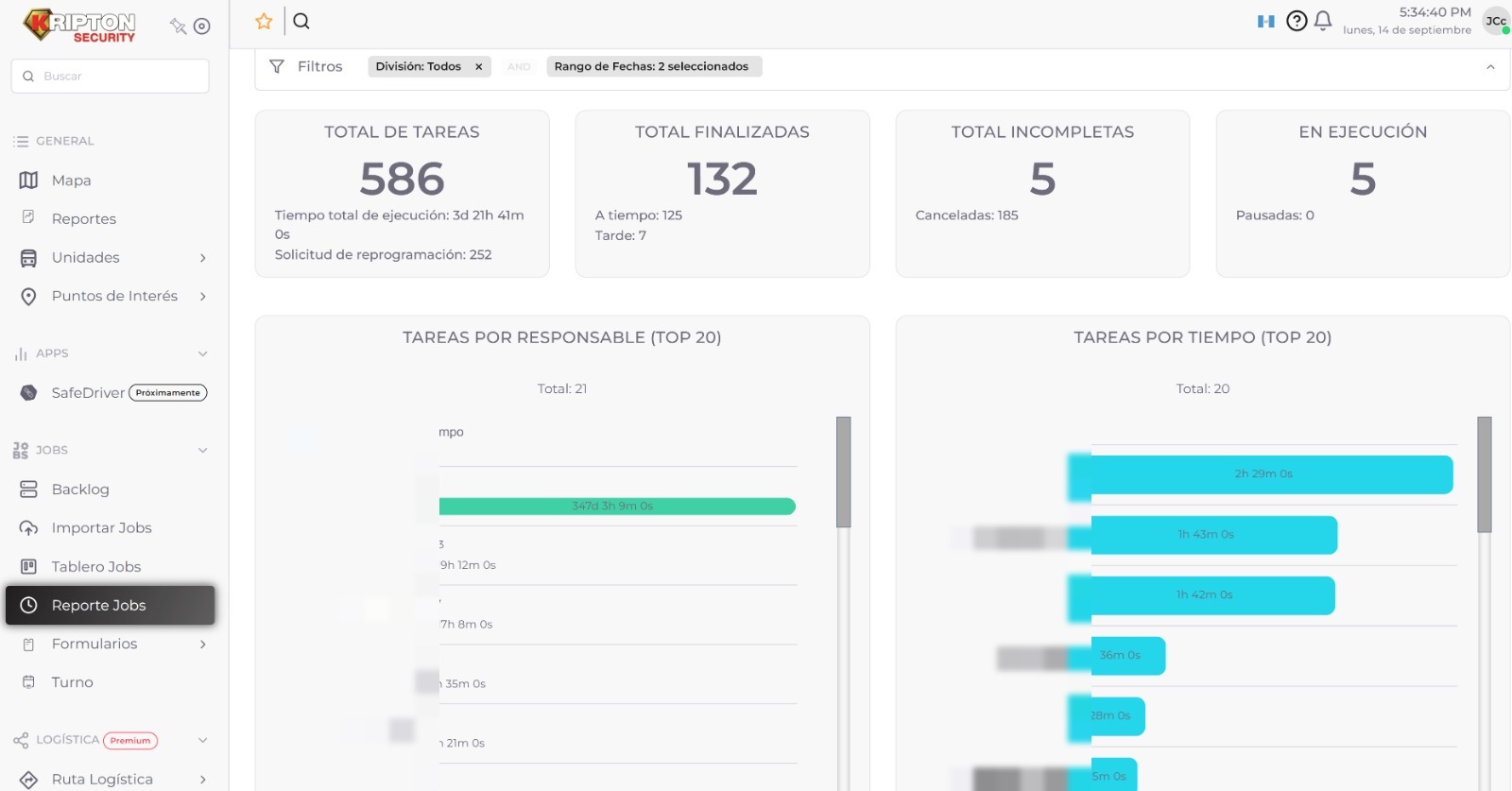Viewport: 1512px width, 791px height.
Task: Click the Kripton Security logo
Action: [80, 26]
